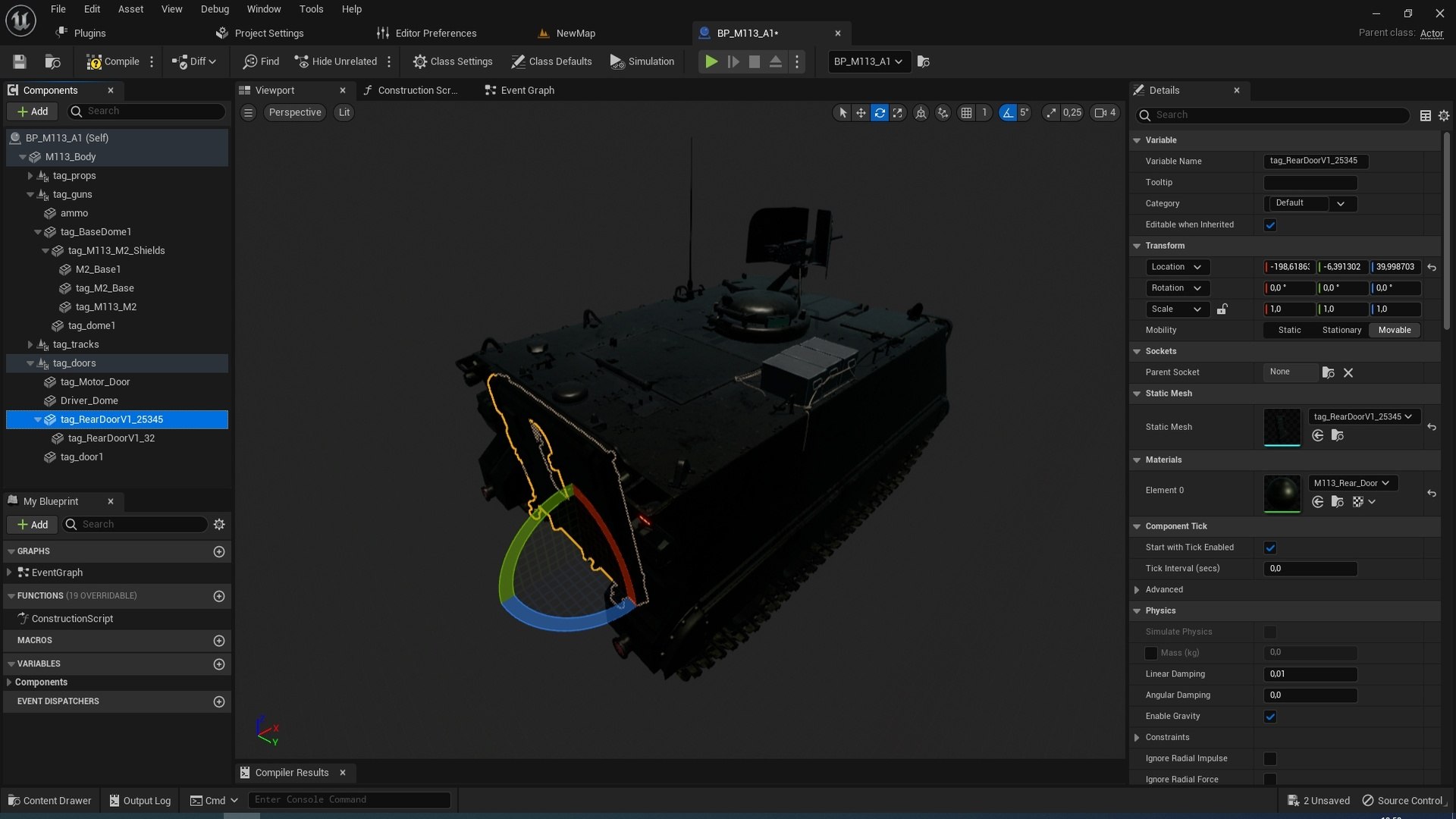Screen dimensions: 1456x819
Task: Choose the Select objects tool in viewport
Action: pyautogui.click(x=843, y=112)
